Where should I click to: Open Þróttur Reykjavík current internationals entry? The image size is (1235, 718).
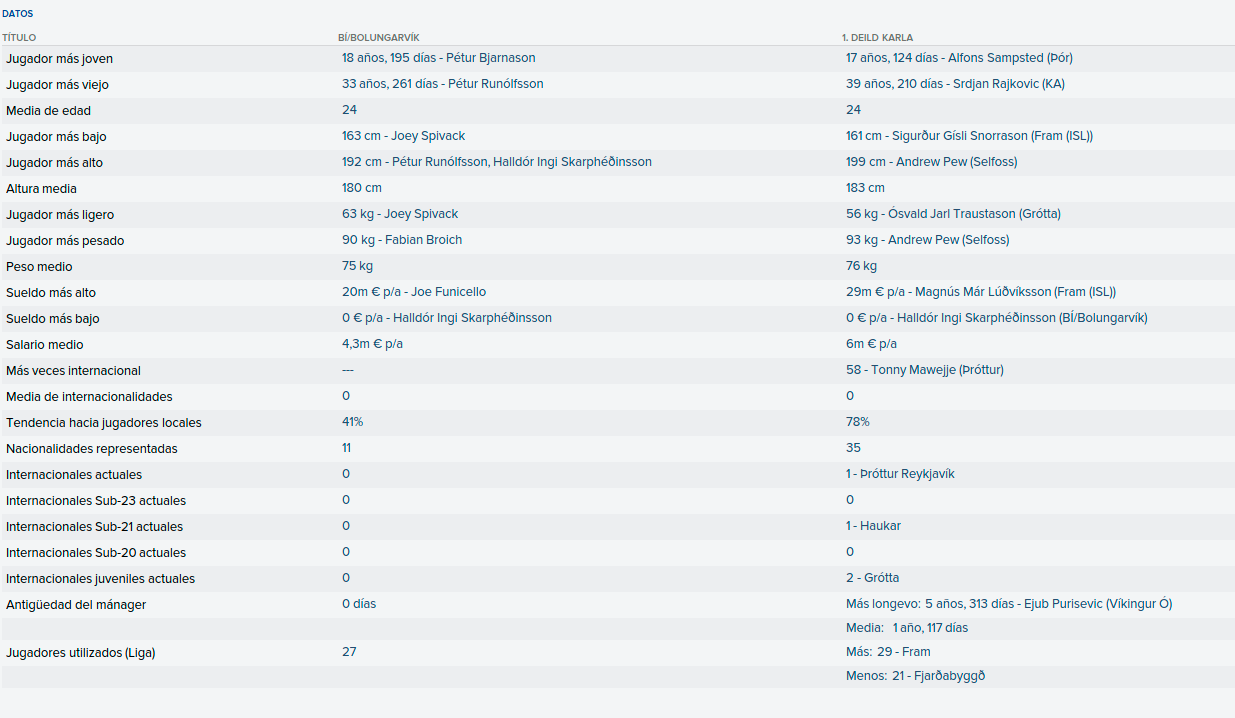(x=900, y=474)
